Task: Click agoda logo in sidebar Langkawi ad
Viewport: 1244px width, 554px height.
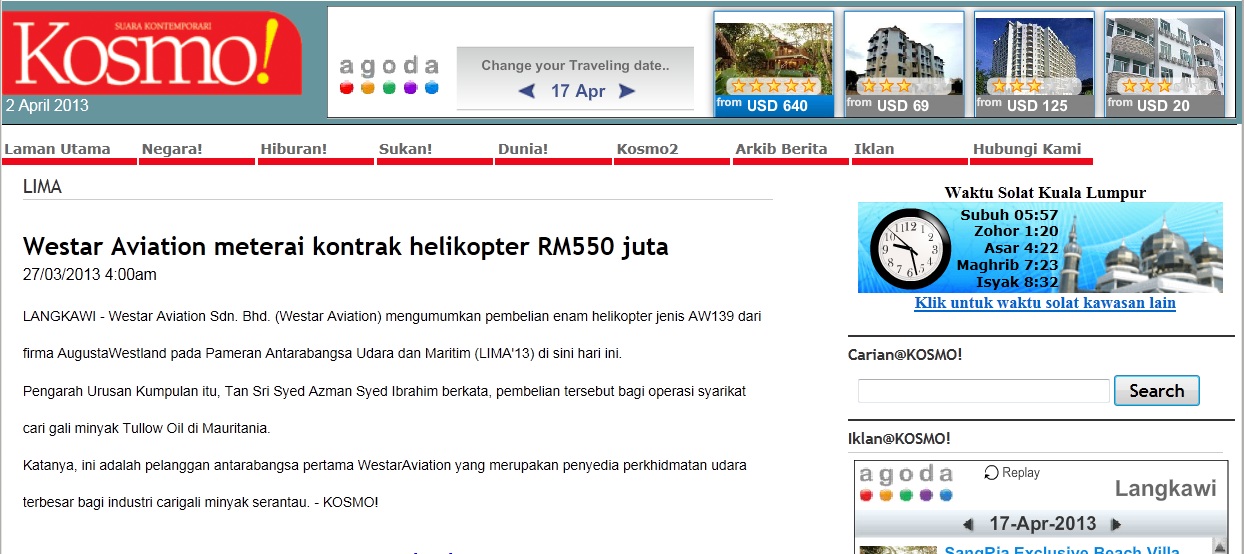Action: [x=906, y=483]
